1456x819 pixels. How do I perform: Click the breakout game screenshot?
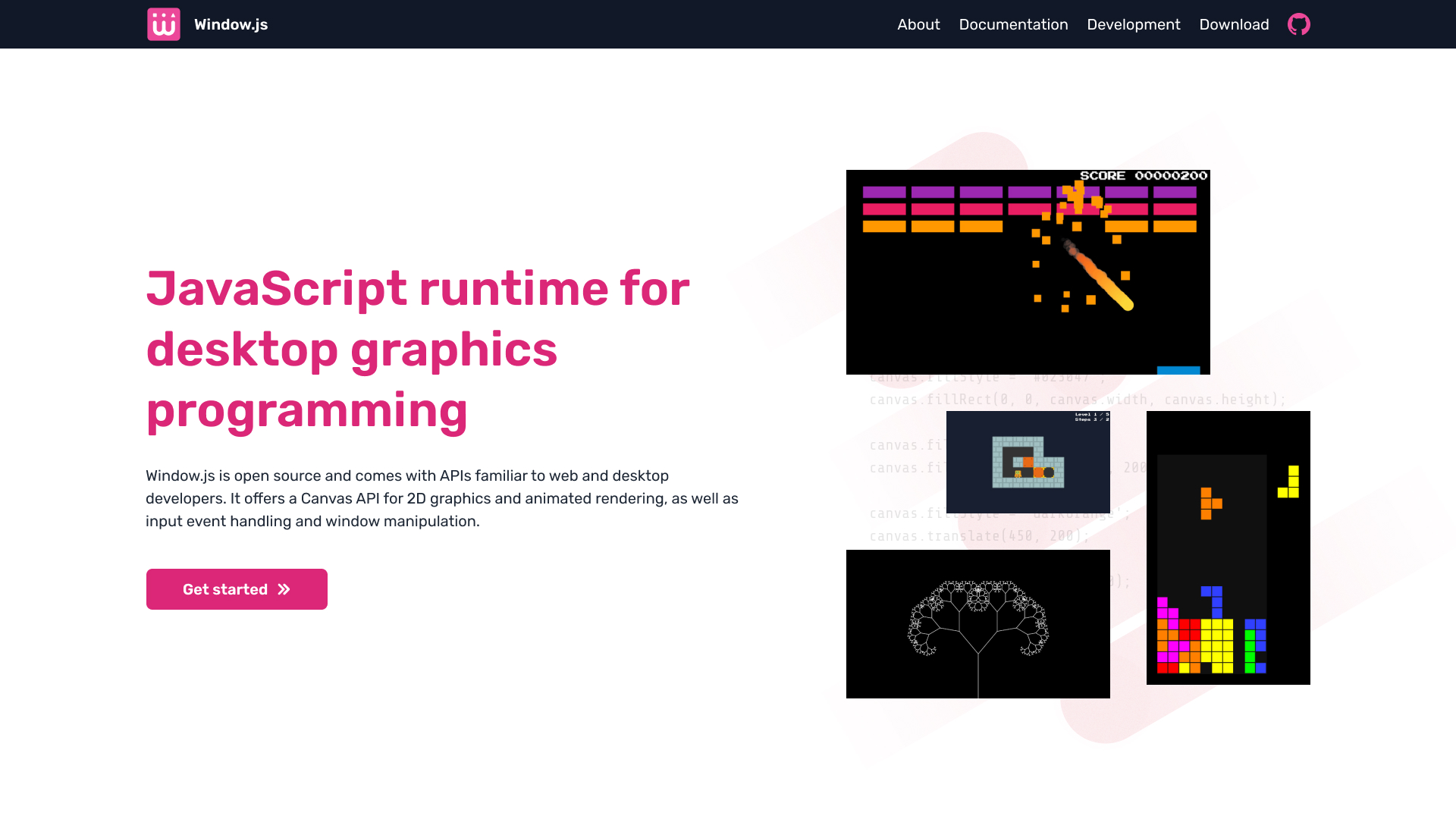(1028, 272)
